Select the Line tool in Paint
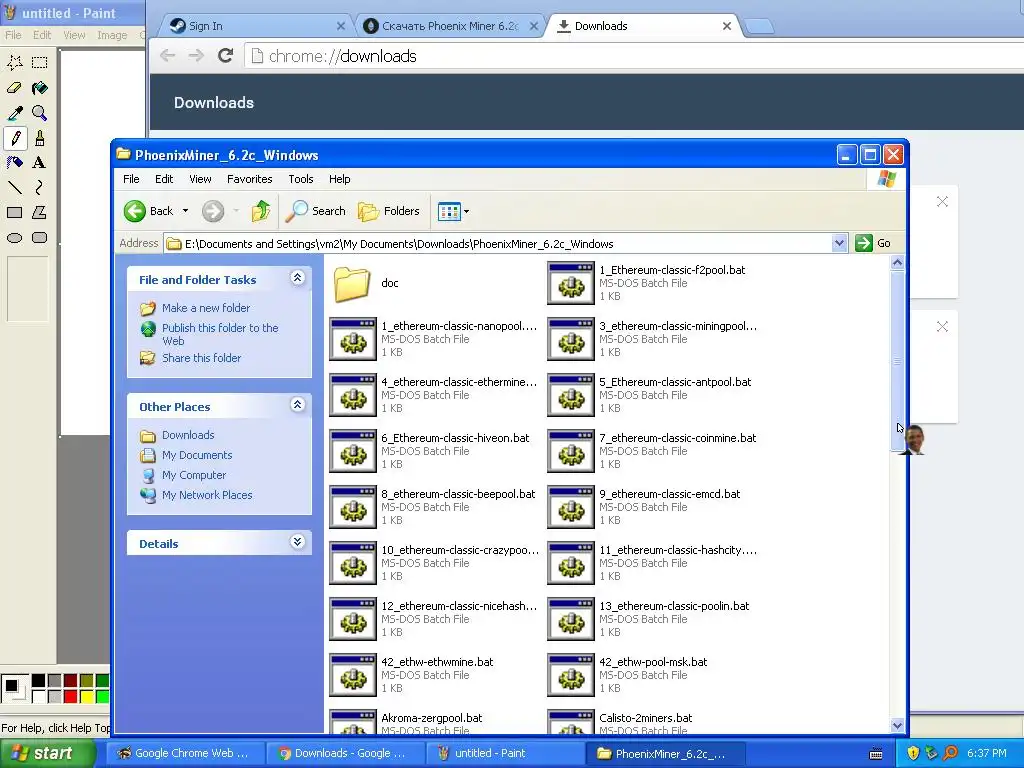1024x768 pixels. tap(15, 188)
